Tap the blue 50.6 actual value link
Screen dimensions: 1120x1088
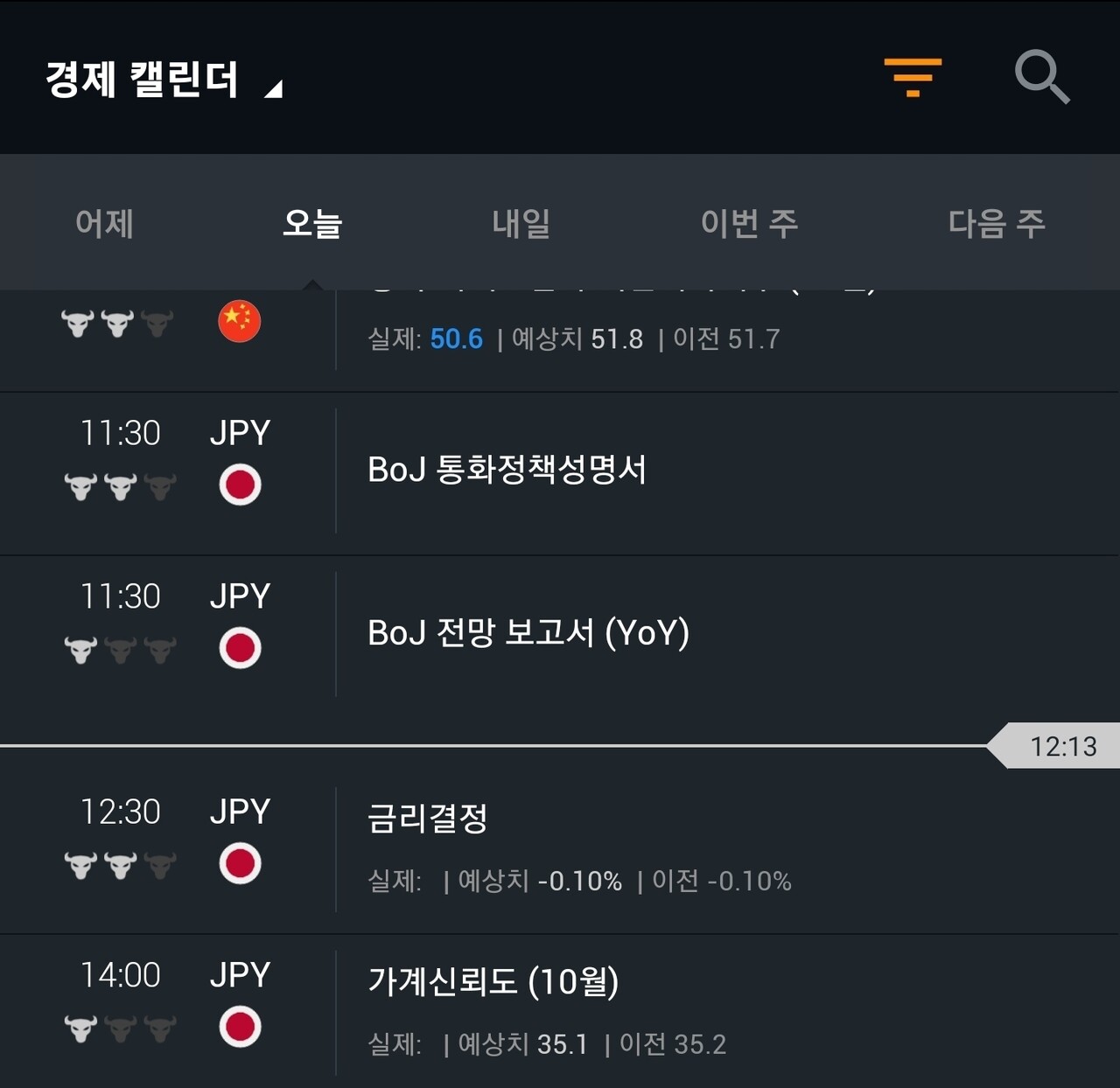pyautogui.click(x=456, y=338)
